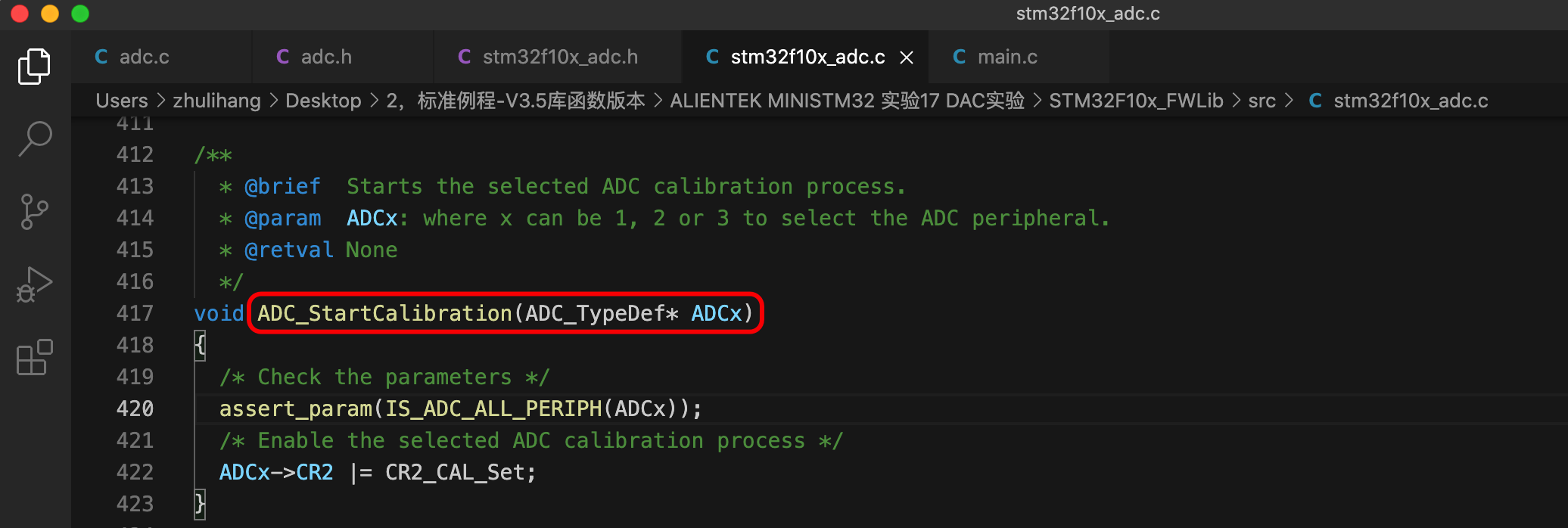Open the STM32F10x_FWLib breadcrumb dropdown
Image resolution: width=1568 pixels, height=528 pixels.
1136,100
